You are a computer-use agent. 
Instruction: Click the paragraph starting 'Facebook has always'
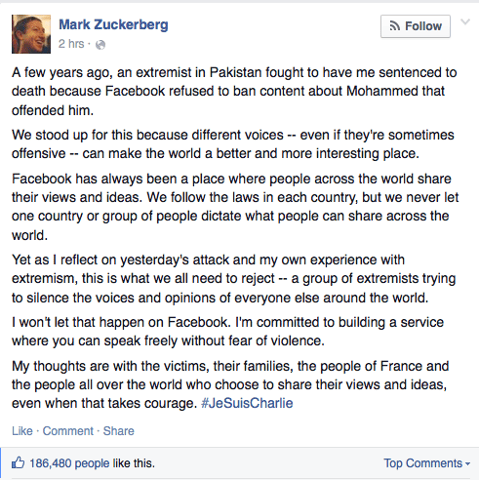tap(235, 207)
